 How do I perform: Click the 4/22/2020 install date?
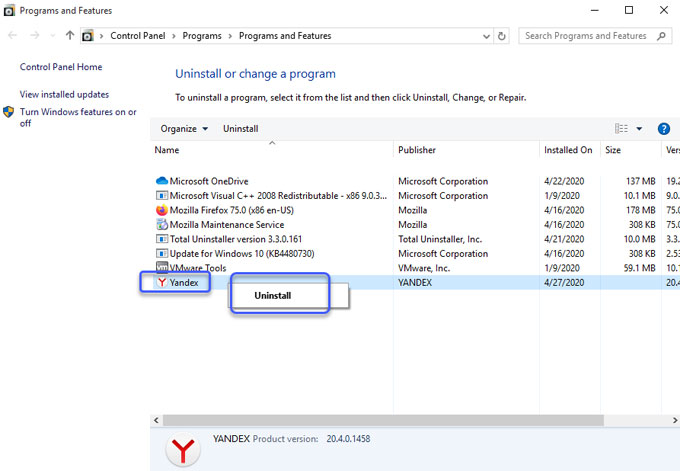tap(564, 181)
